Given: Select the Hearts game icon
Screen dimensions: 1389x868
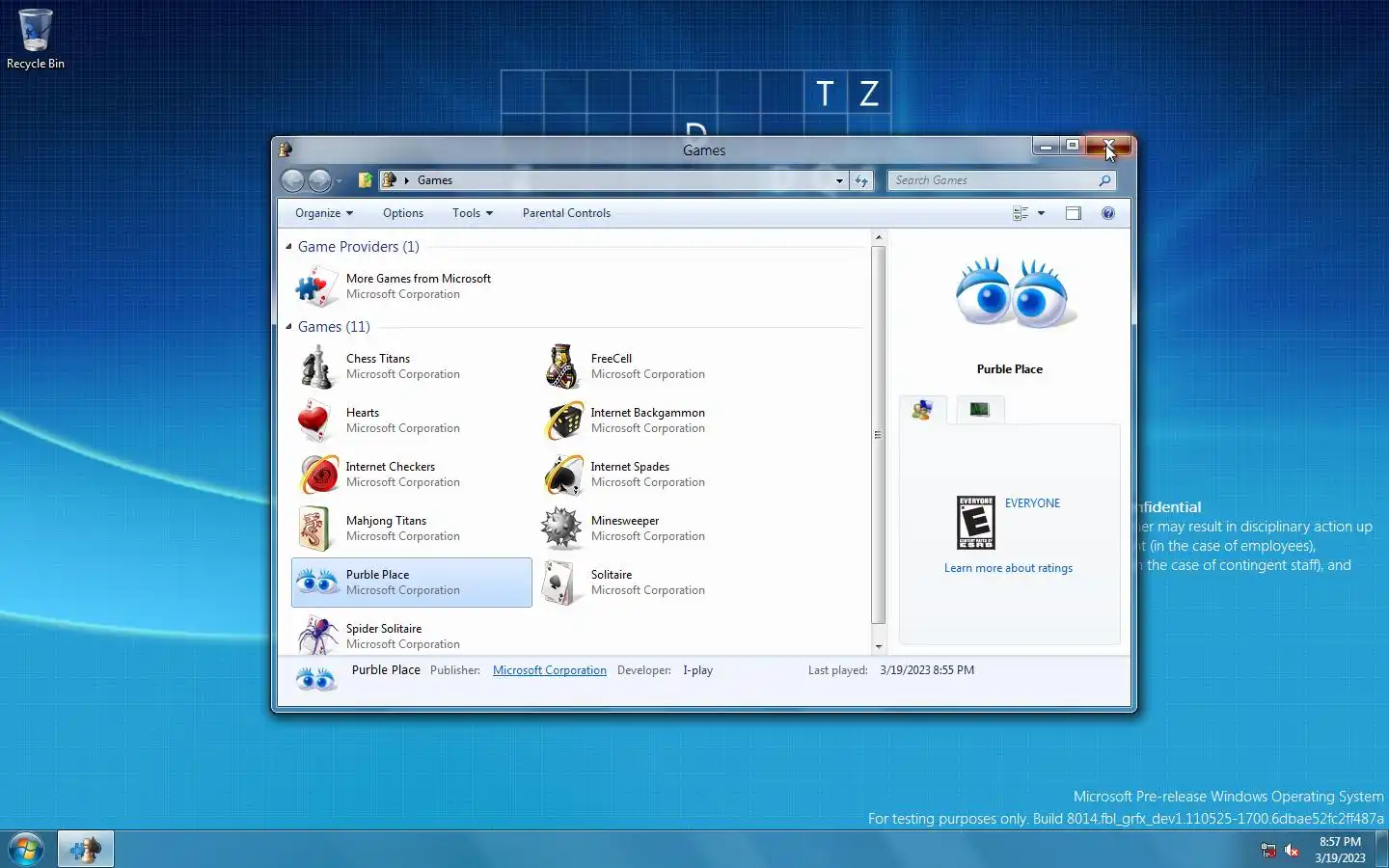Looking at the screenshot, I should pyautogui.click(x=314, y=420).
